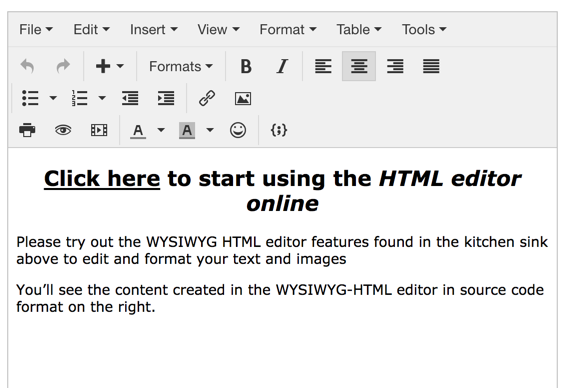Open the text color picker arrow
The height and width of the screenshot is (388, 567).
(x=161, y=130)
